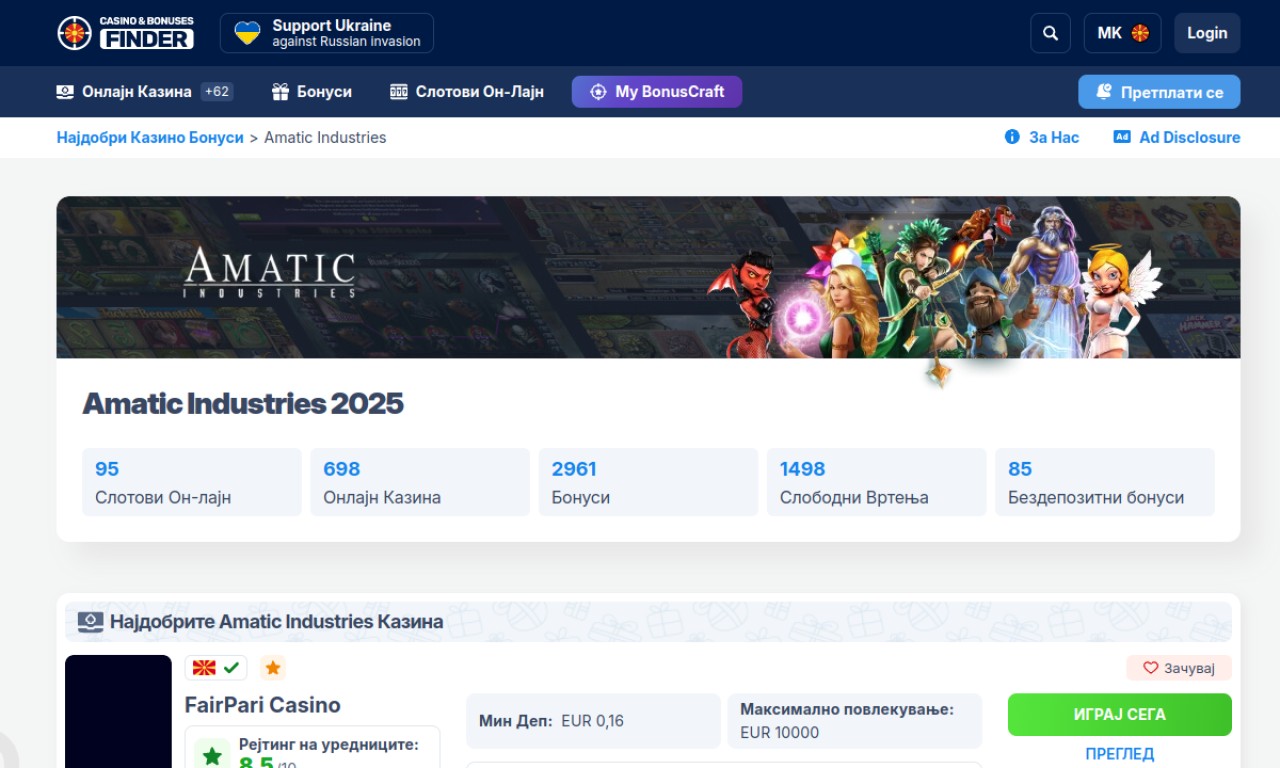
Task: Go to Најдобри Казино Бонуси breadcrumb
Action: click(150, 138)
